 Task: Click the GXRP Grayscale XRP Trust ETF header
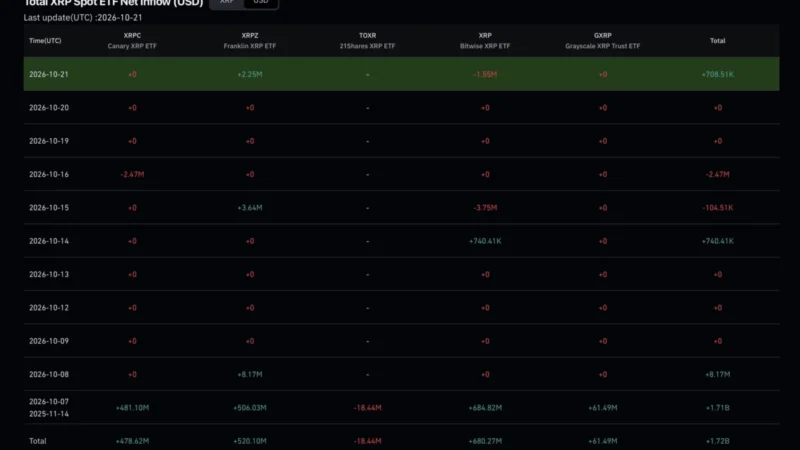(x=603, y=41)
